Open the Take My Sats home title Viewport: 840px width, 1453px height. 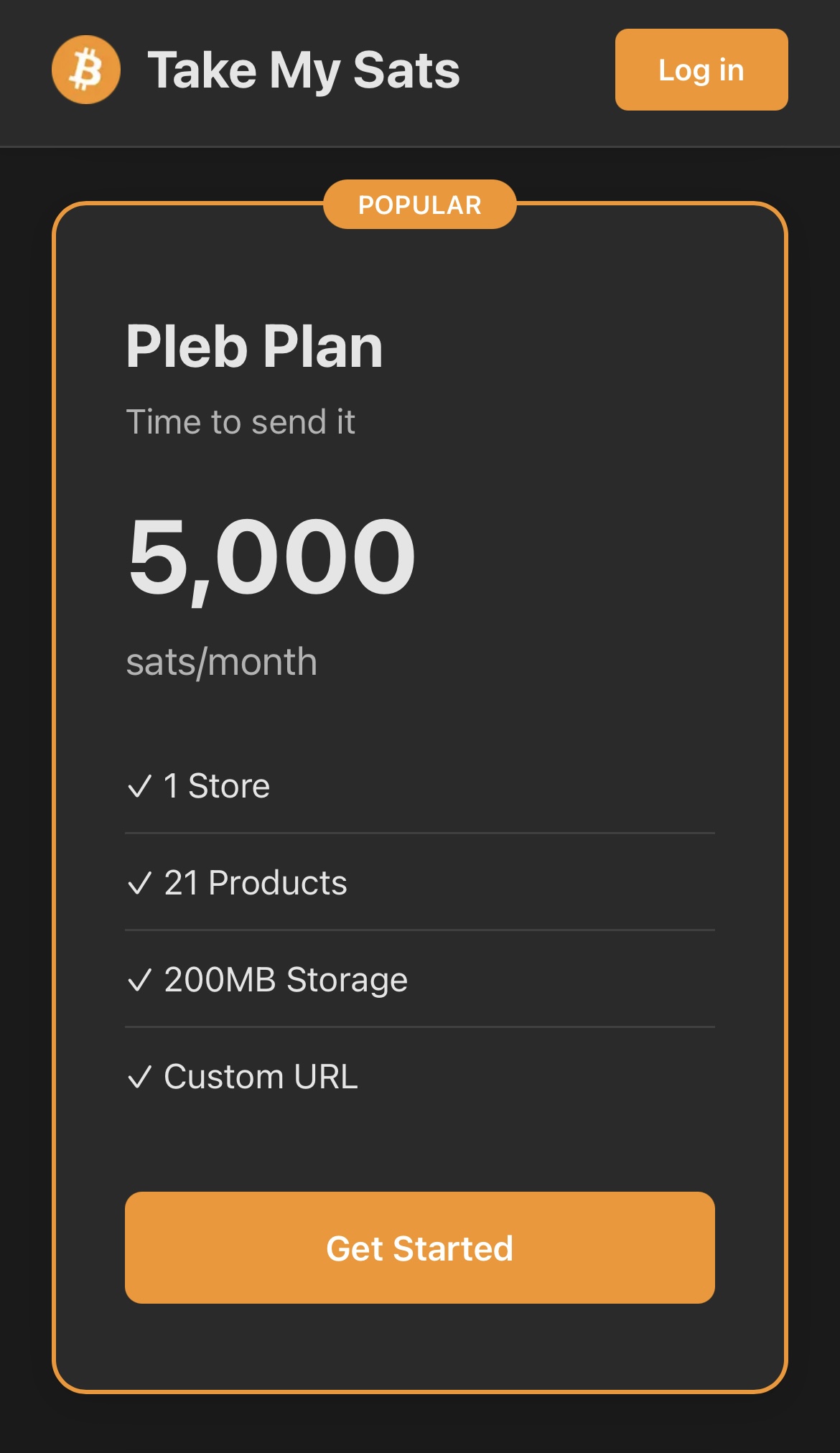304,70
